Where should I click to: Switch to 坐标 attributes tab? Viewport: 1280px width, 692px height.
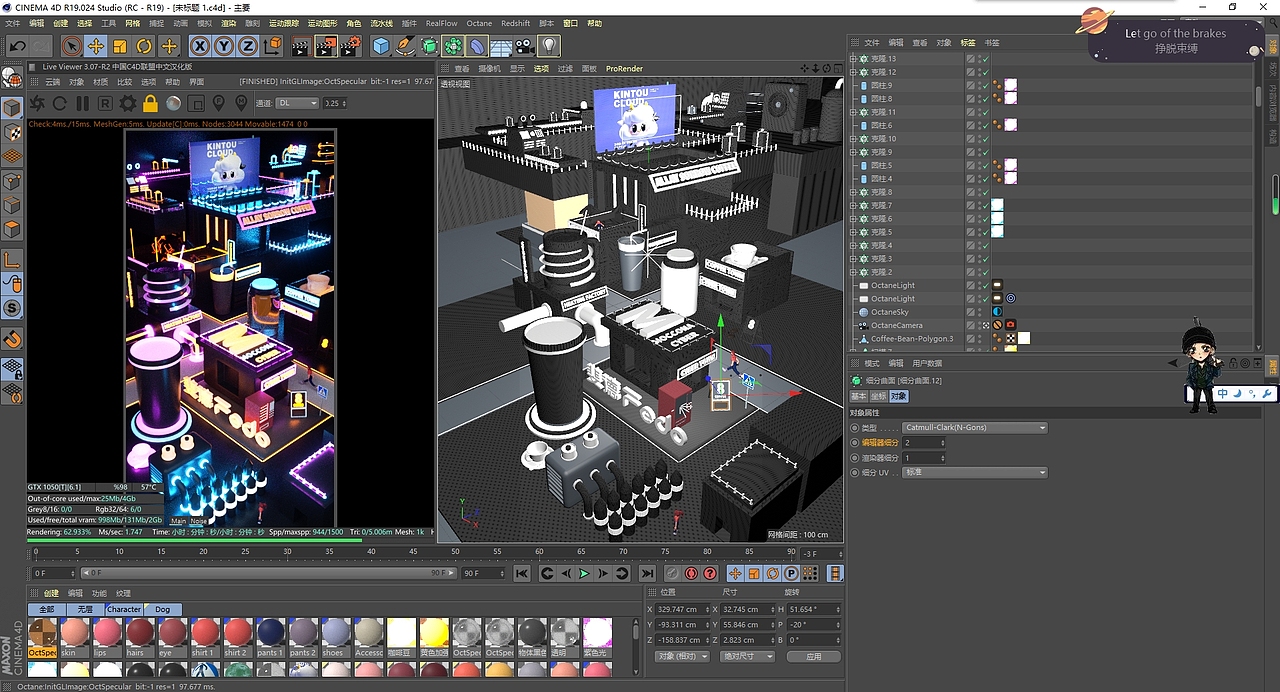click(878, 397)
